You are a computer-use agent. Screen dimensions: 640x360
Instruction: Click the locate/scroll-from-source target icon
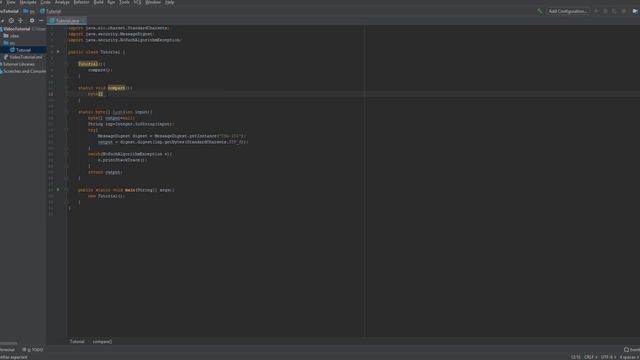point(11,20)
